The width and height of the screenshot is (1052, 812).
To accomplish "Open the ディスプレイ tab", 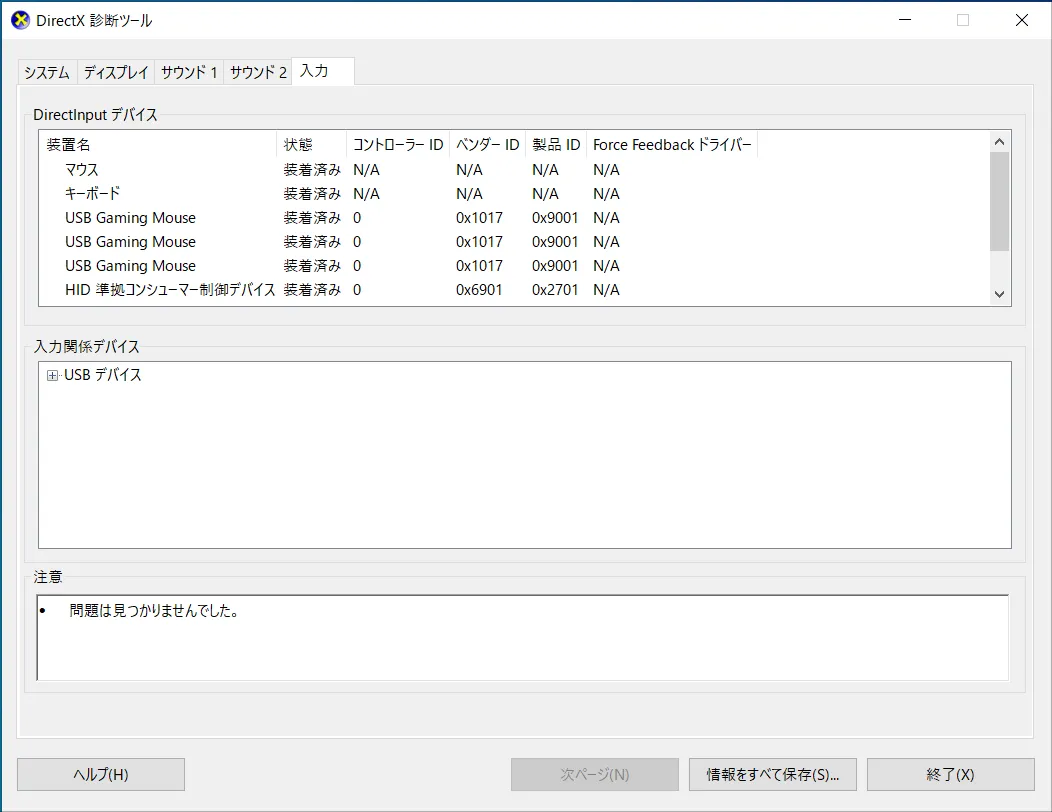I will 116,72.
